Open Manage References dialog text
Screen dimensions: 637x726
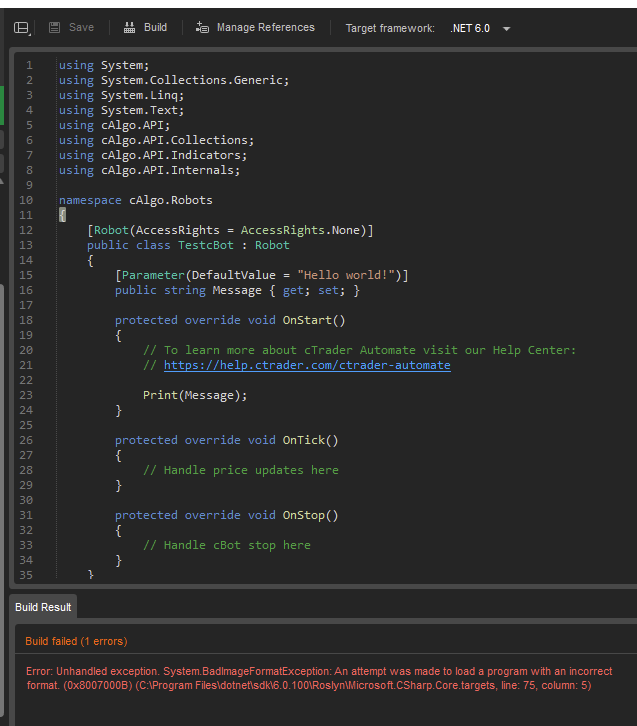click(x=266, y=27)
